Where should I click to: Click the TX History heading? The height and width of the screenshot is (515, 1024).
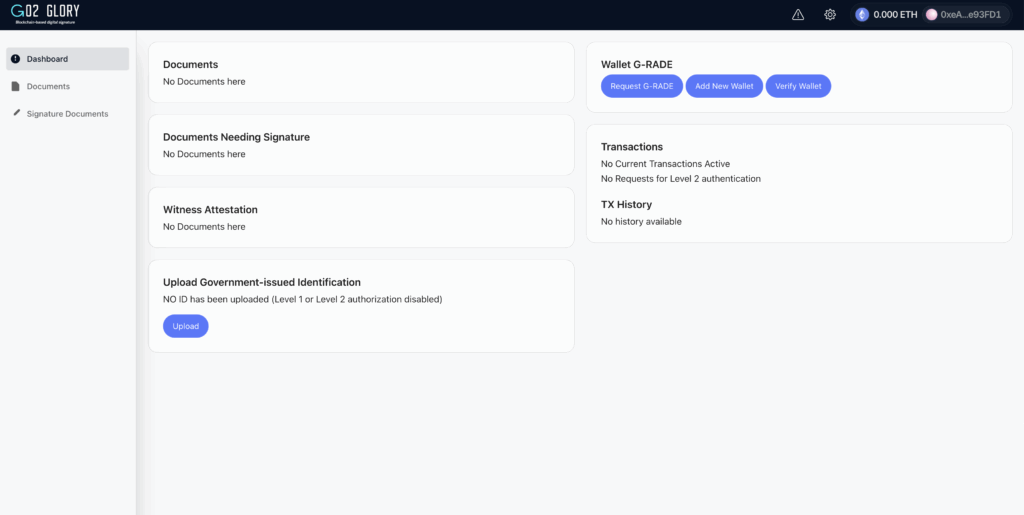tap(626, 205)
